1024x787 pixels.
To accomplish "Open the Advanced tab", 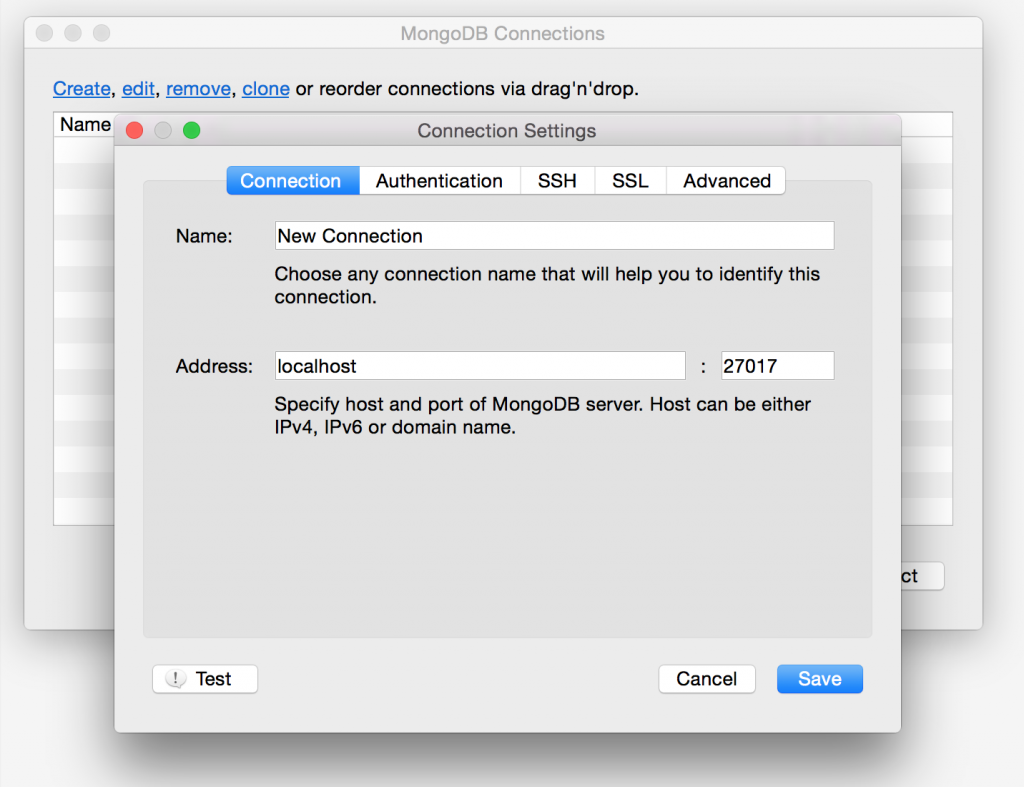I will pyautogui.click(x=726, y=181).
